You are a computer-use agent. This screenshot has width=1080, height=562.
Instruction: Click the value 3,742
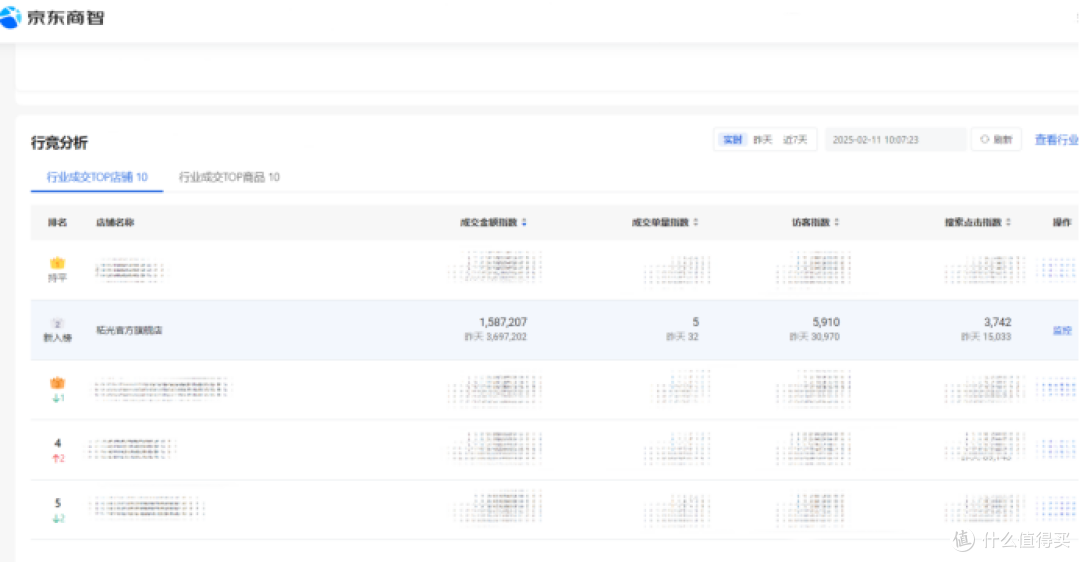point(997,322)
